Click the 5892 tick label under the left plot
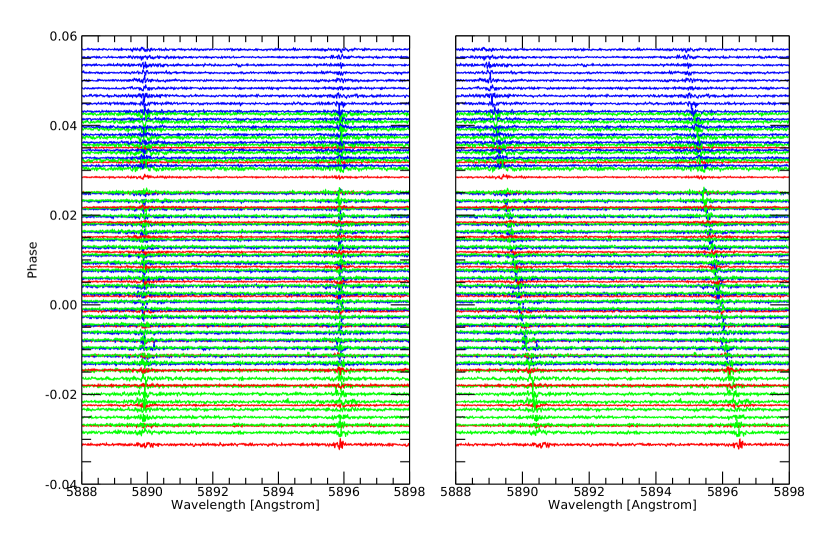The image size is (830, 534). 213,492
